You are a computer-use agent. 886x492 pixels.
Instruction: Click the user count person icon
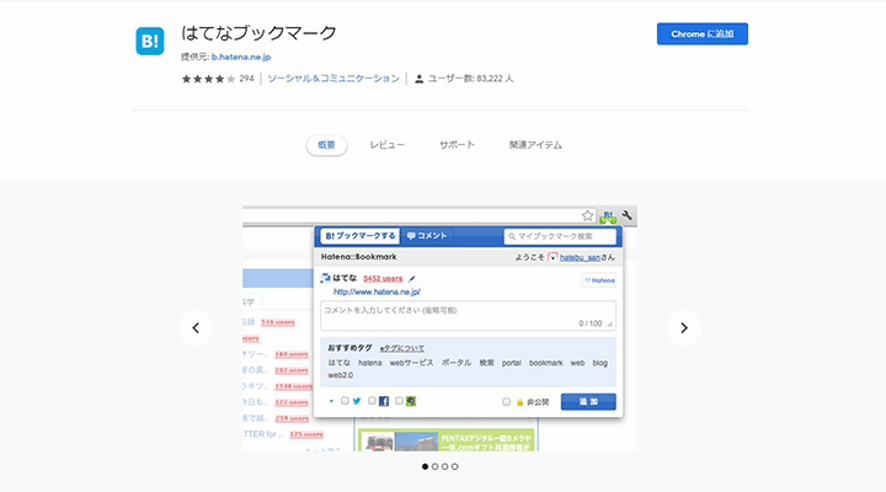419,79
